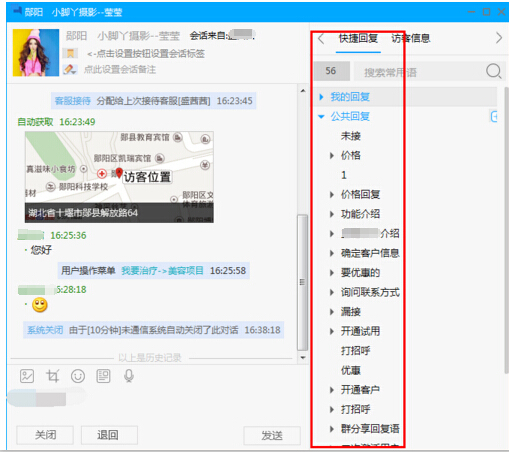Click the search magnifier icon for common phrases

tap(494, 71)
